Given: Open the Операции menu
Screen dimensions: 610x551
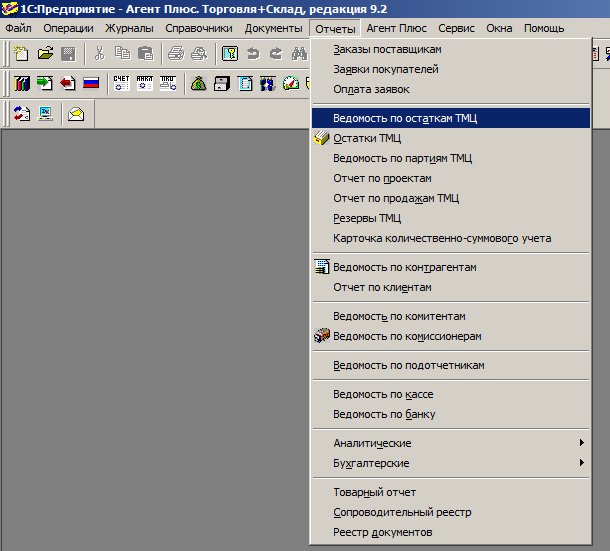Looking at the screenshot, I should (x=68, y=28).
